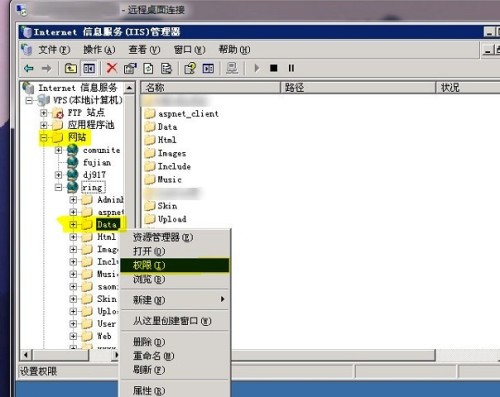Viewport: 500px width, 397px height.
Task: Select the comunite website globe icon
Action: click(x=73, y=150)
